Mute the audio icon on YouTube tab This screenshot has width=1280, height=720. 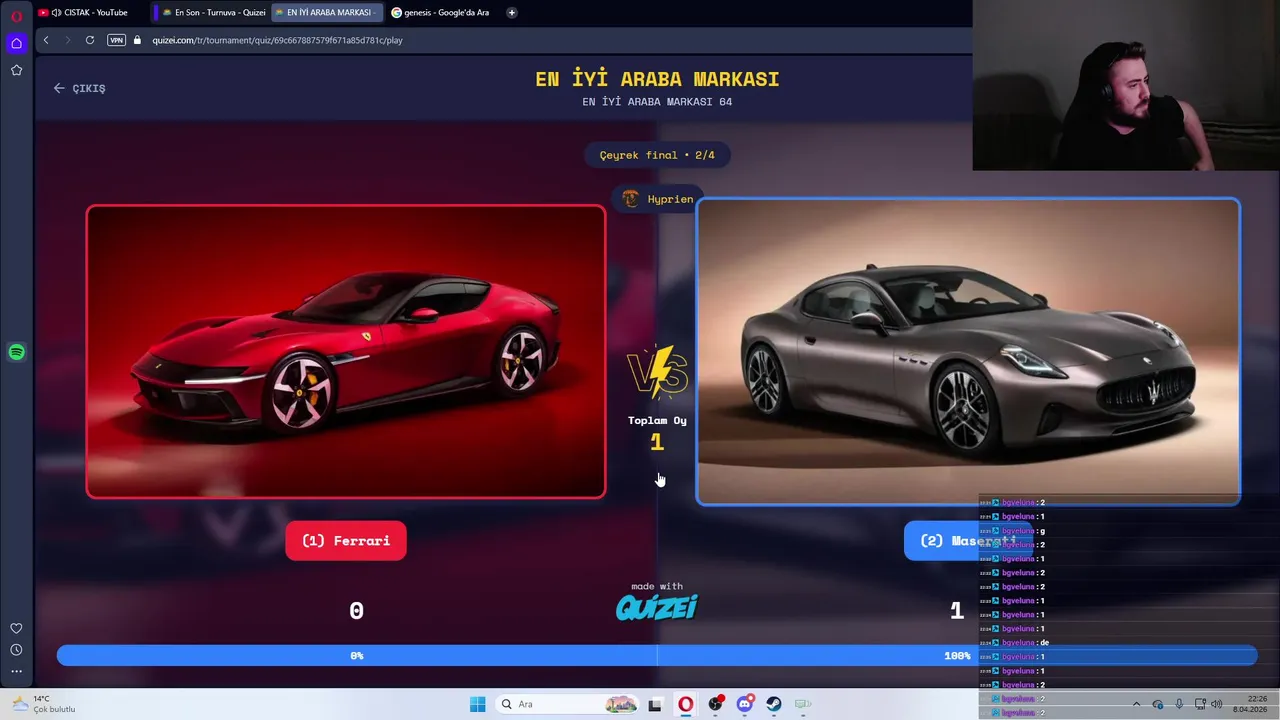(x=55, y=13)
